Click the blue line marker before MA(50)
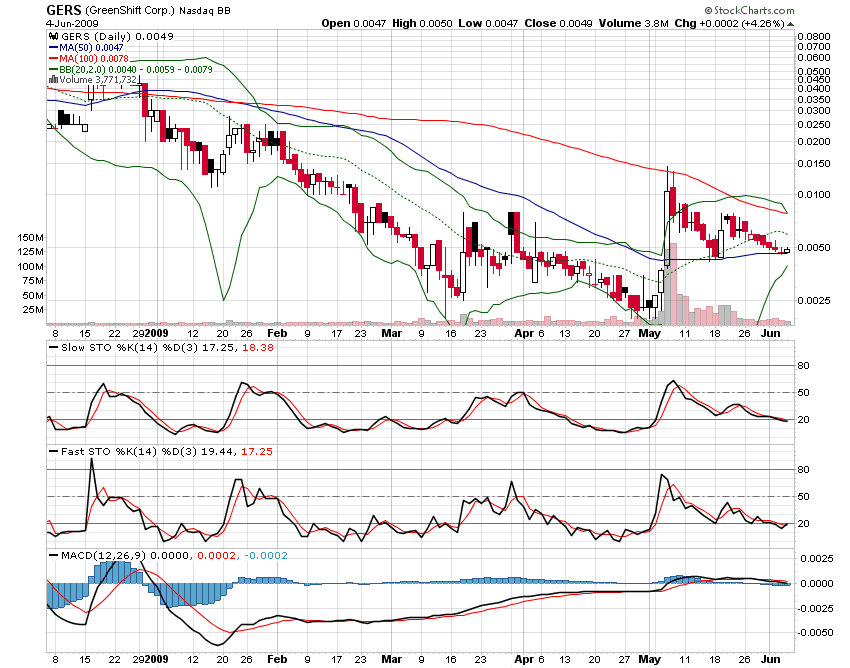Viewport: 850px width, 668px height. click(x=53, y=48)
